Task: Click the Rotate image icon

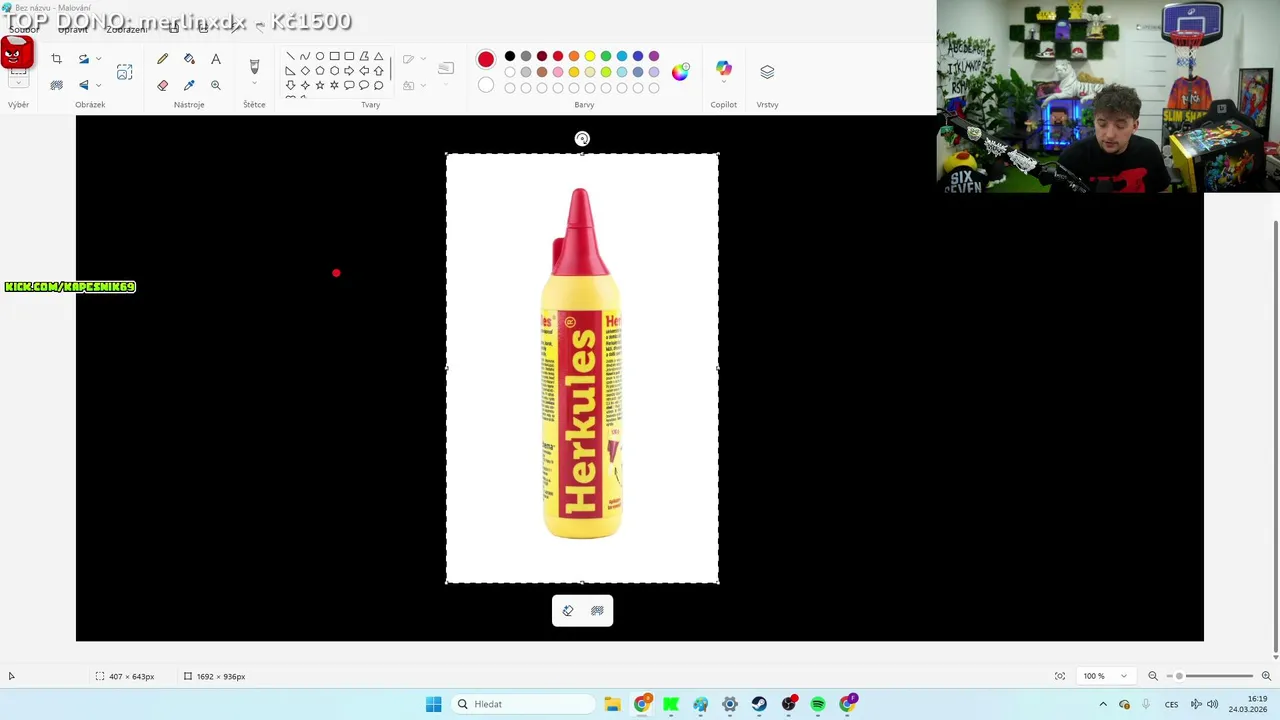Action: (x=84, y=59)
